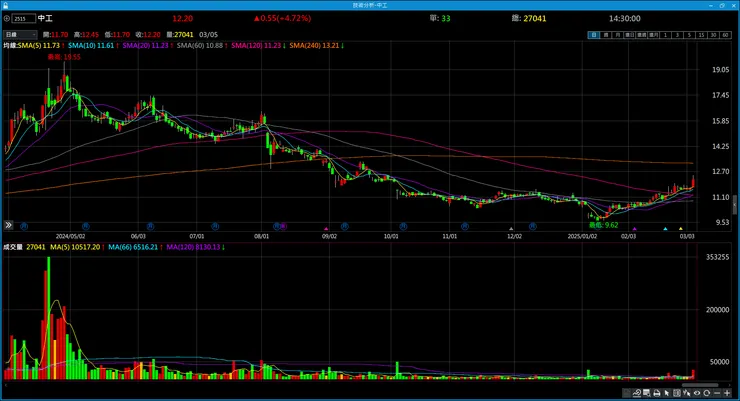Click the print chart icon
The width and height of the screenshot is (740, 401).
point(656,393)
